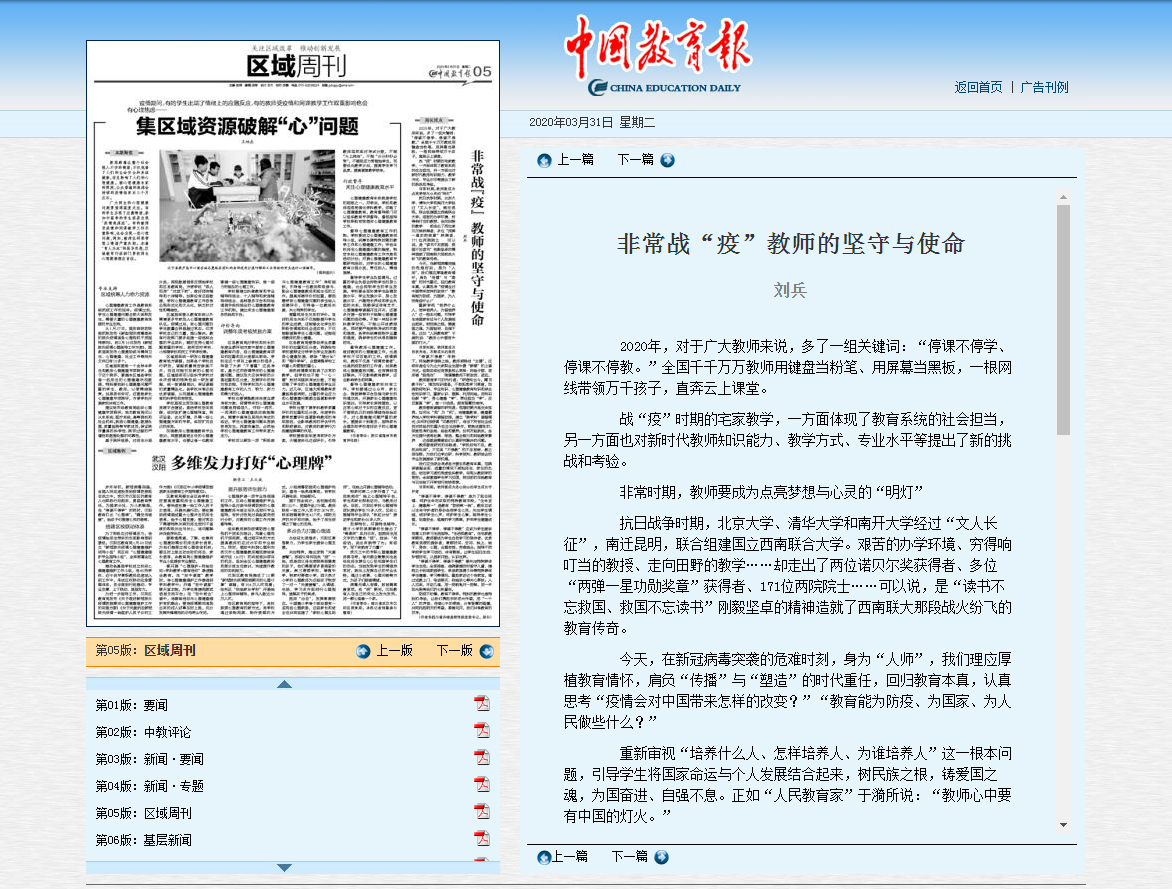Go to 返回首页 link
Viewport: 1172px width, 889px height.
click(978, 87)
